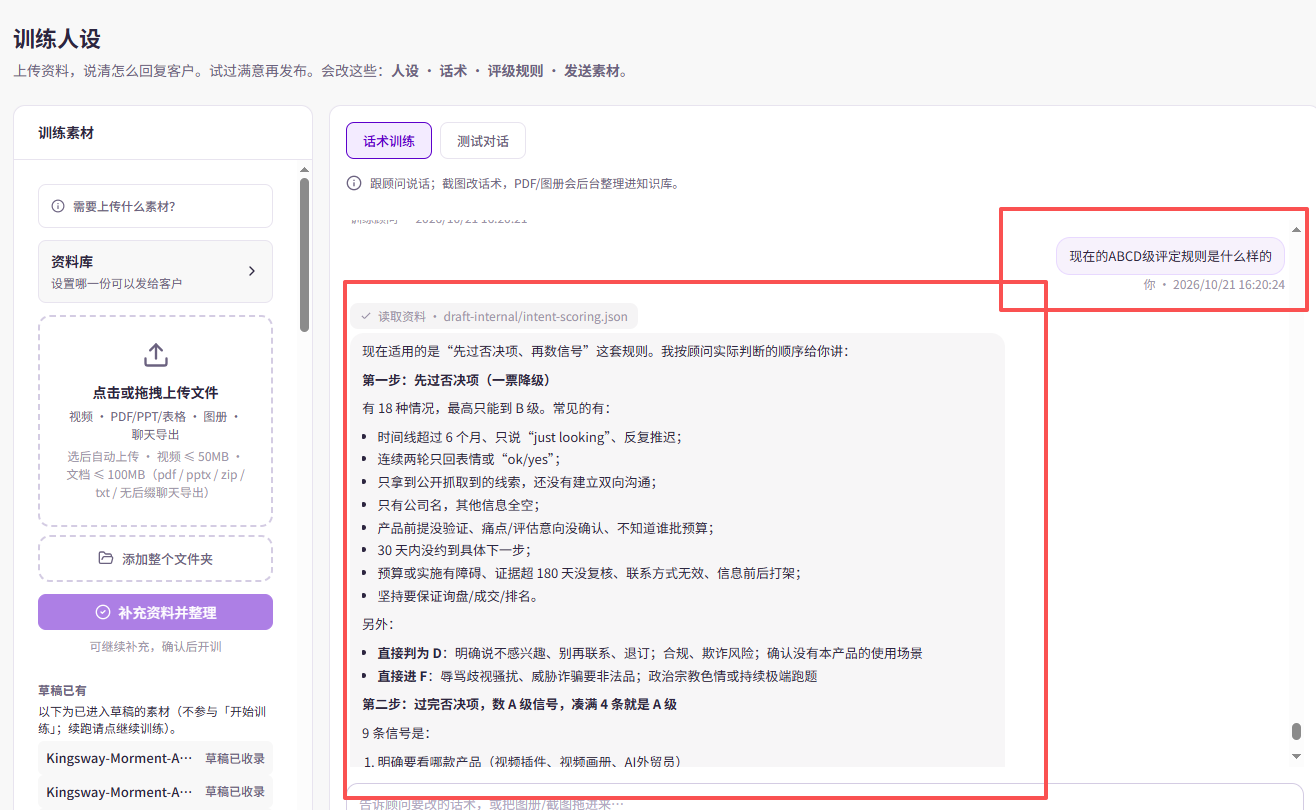The width and height of the screenshot is (1316, 810).
Task: Click the 直接判为 D bullet line
Action: [x=649, y=653]
